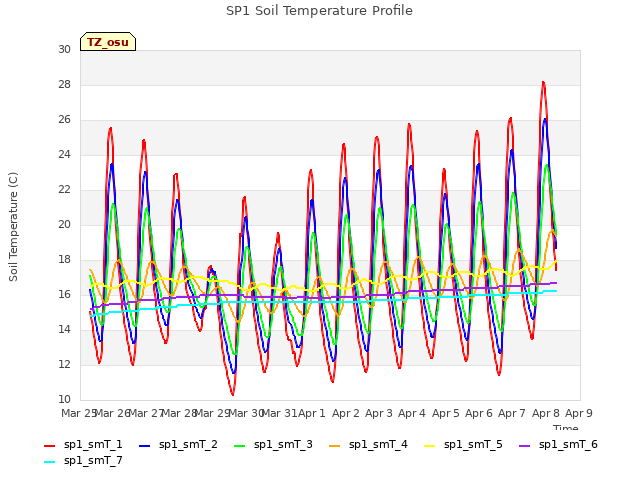The image size is (640, 480).
Task: Click the purple sp1_smT_6 legend swatch
Action: (x=525, y=446)
